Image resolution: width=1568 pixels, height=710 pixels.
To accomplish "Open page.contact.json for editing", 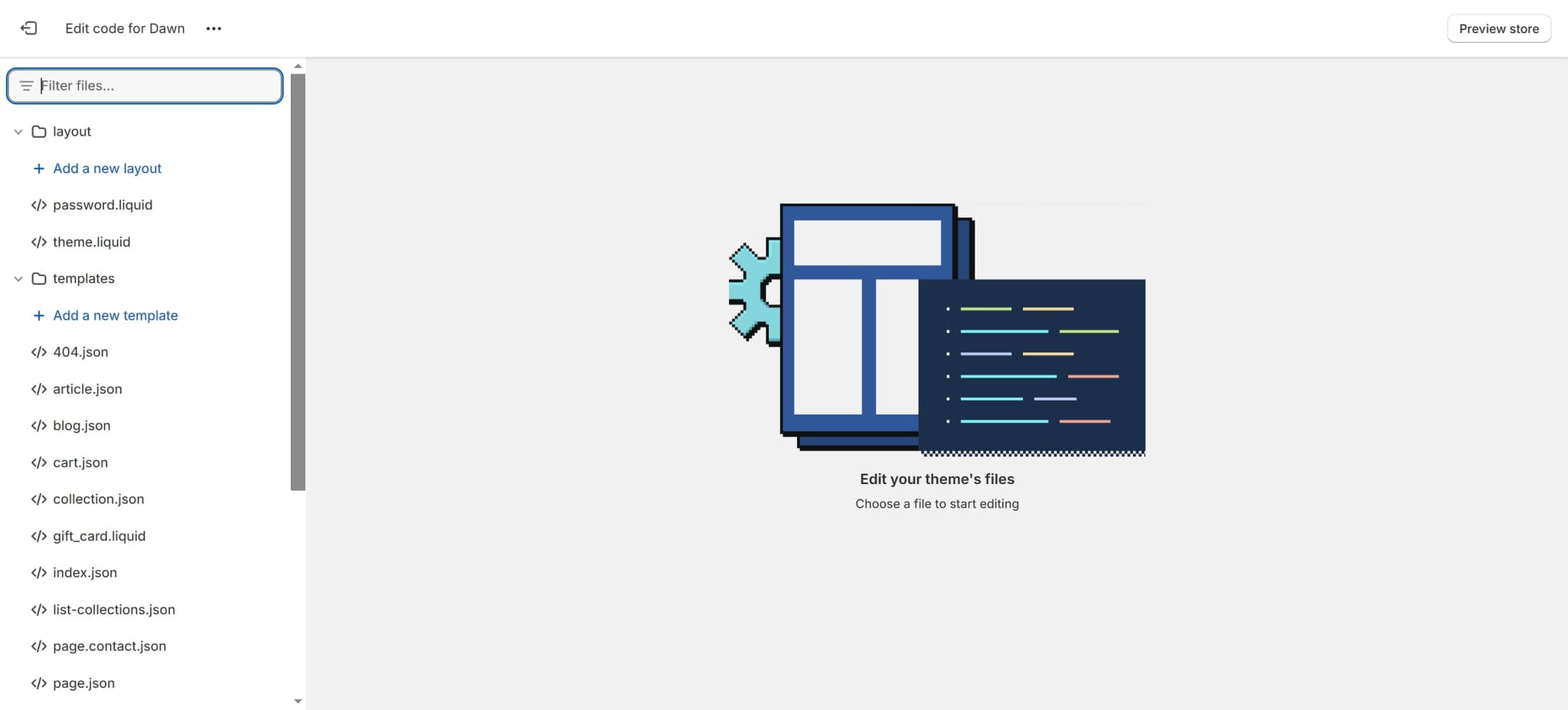I will click(x=109, y=646).
